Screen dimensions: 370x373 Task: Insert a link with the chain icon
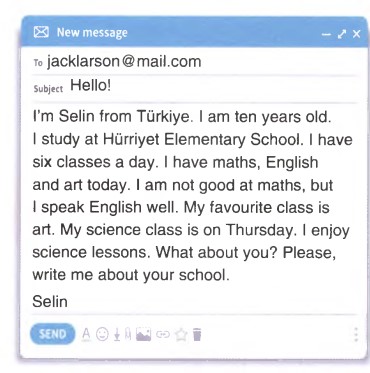point(163,334)
